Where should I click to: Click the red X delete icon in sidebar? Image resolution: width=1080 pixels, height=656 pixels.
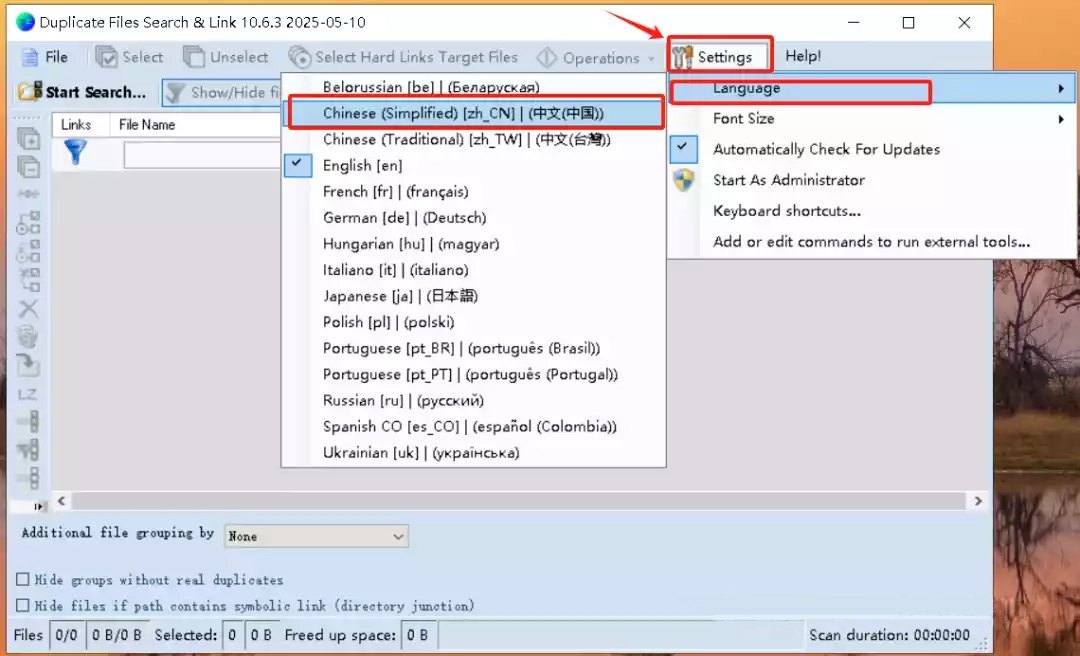click(x=28, y=309)
